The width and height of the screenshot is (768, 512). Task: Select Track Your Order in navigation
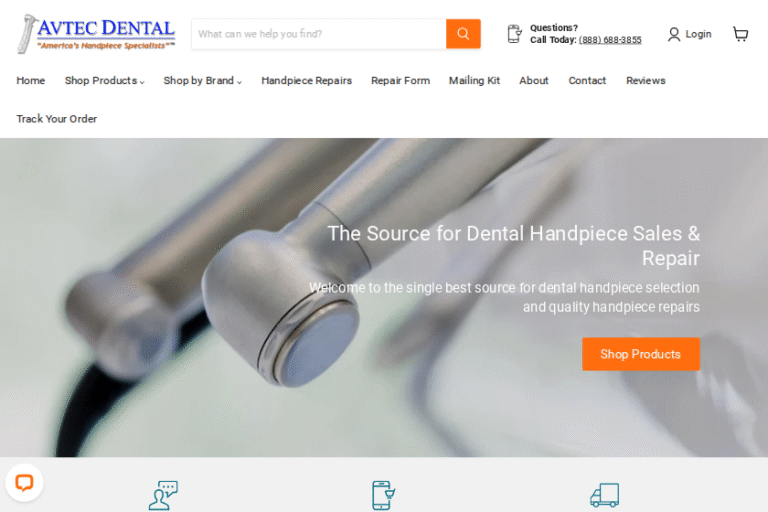[56, 119]
